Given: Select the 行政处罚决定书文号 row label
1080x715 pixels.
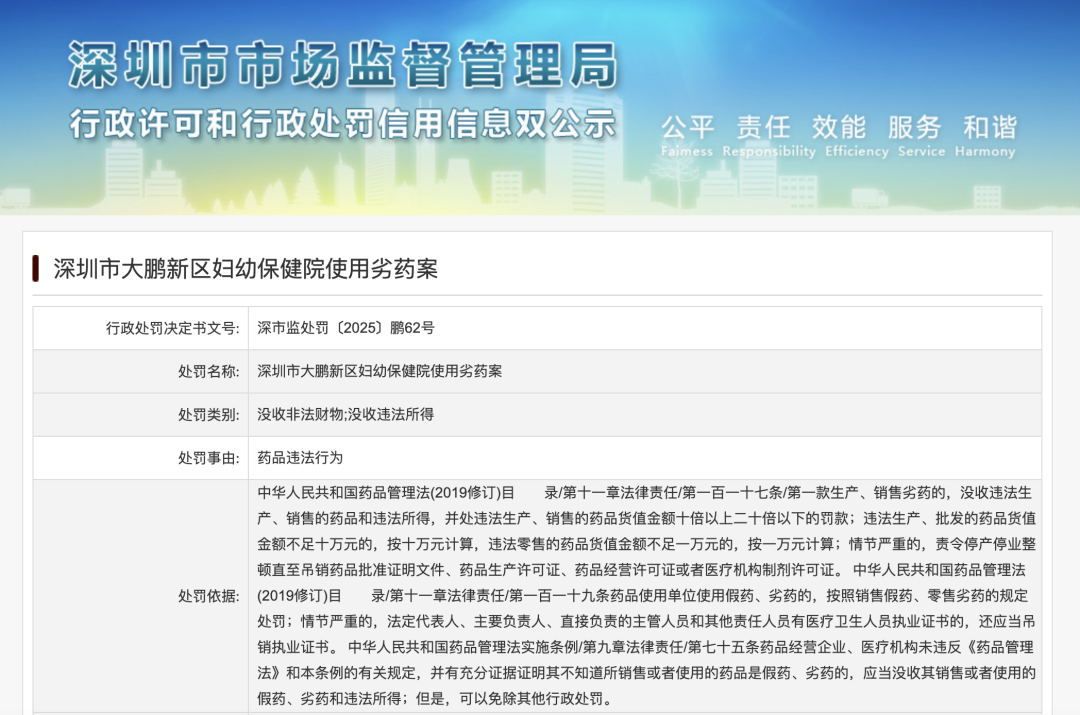Looking at the screenshot, I should [172, 327].
